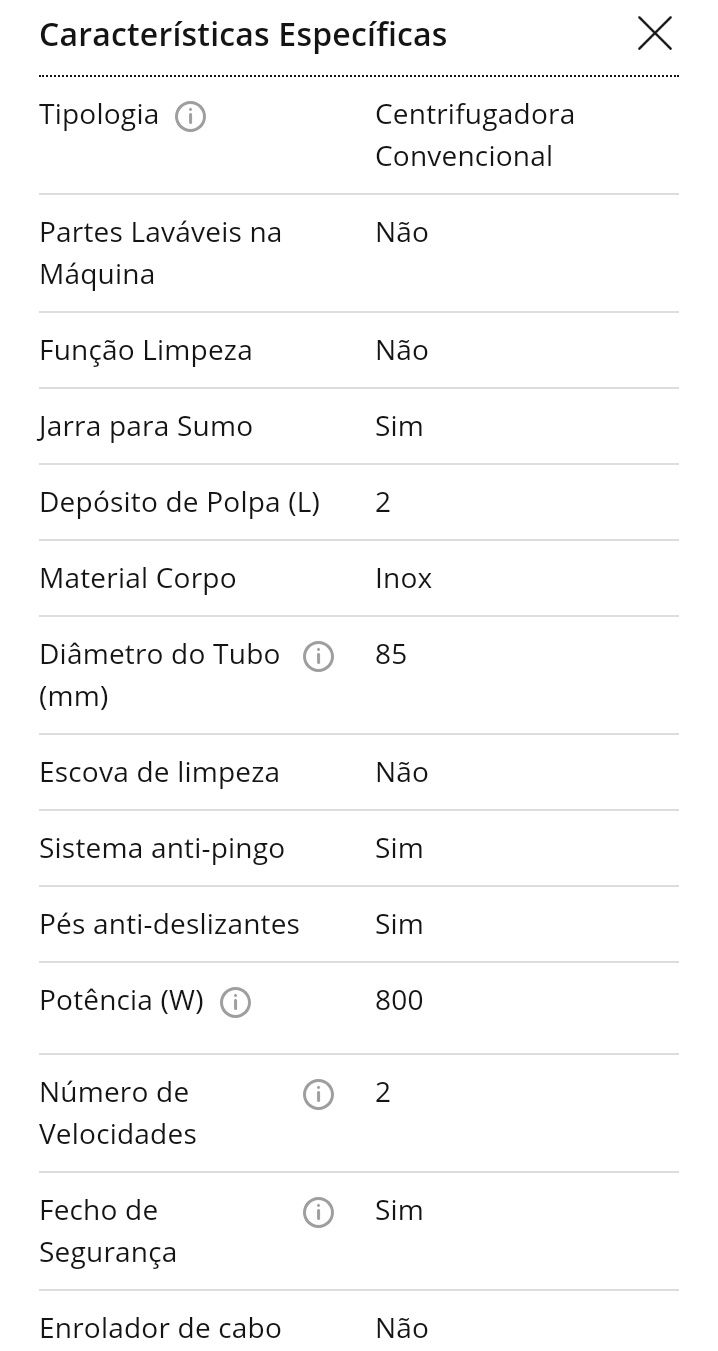The height and width of the screenshot is (1351, 718).
Task: Select the Tipologia label
Action: tap(99, 114)
